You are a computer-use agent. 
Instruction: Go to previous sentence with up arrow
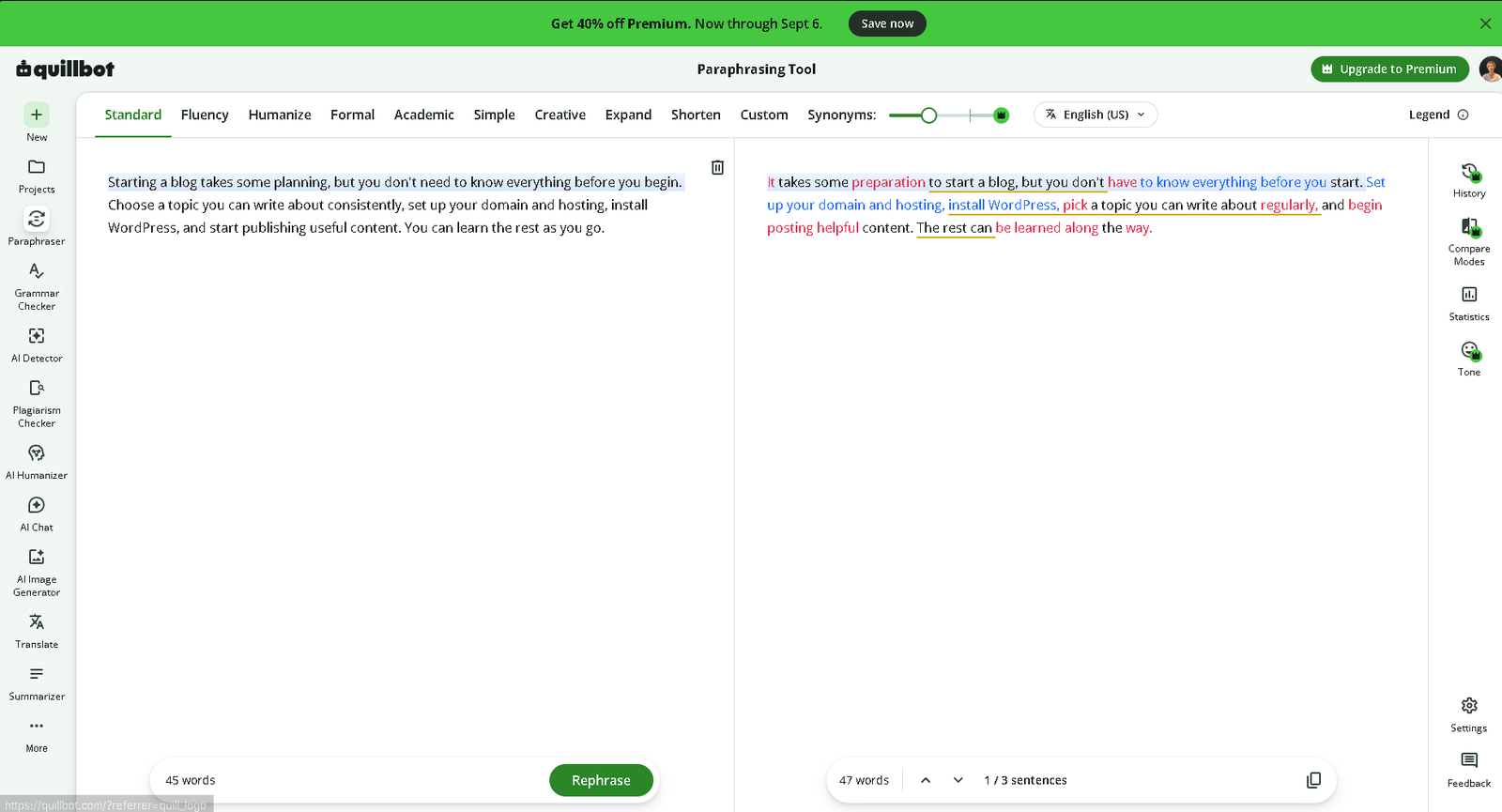tap(926, 780)
